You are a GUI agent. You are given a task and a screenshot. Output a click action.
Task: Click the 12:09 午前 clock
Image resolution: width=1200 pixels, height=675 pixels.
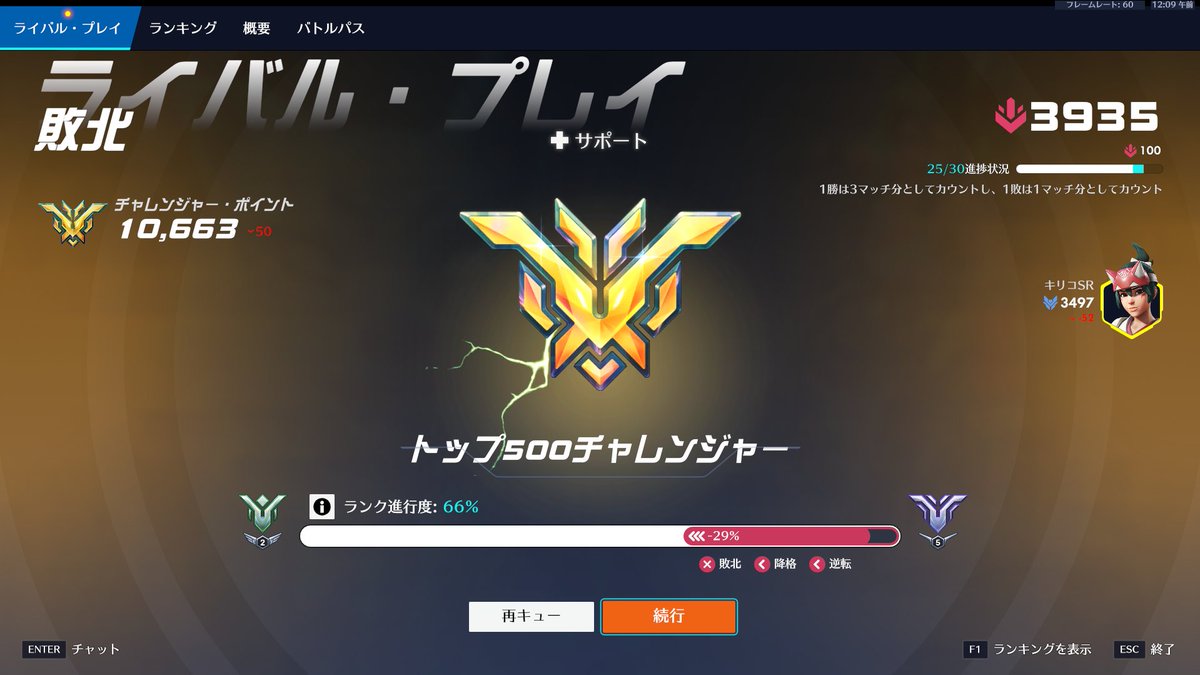coord(1171,5)
